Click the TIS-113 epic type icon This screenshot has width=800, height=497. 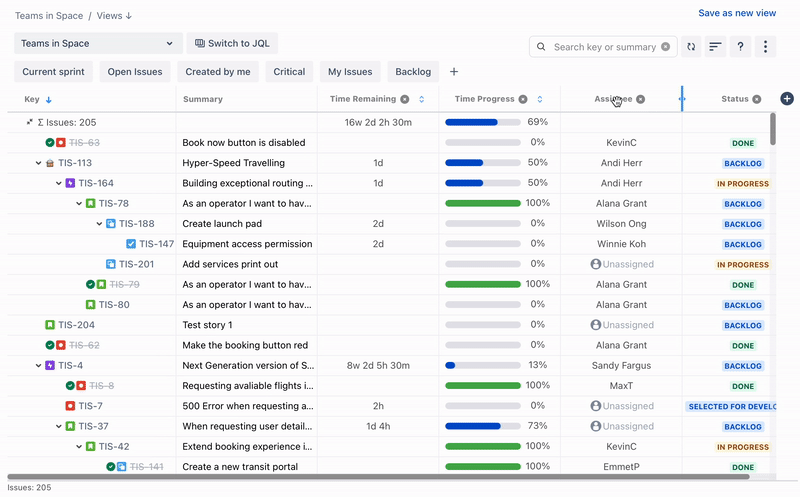click(50, 163)
